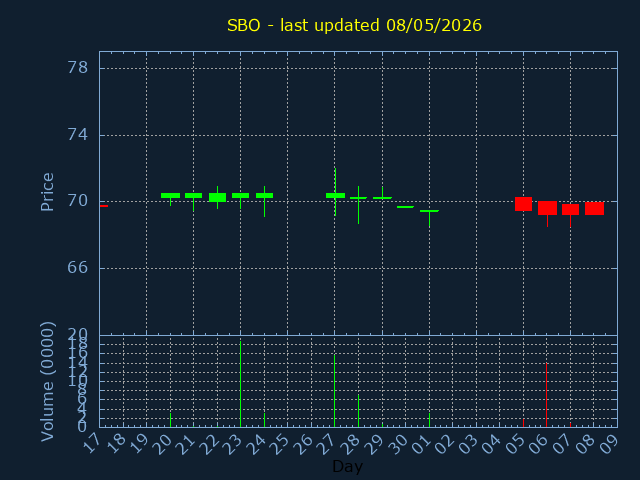Click the day 02 tick label
Image resolution: width=640 pixels, height=480 pixels.
click(x=444, y=443)
